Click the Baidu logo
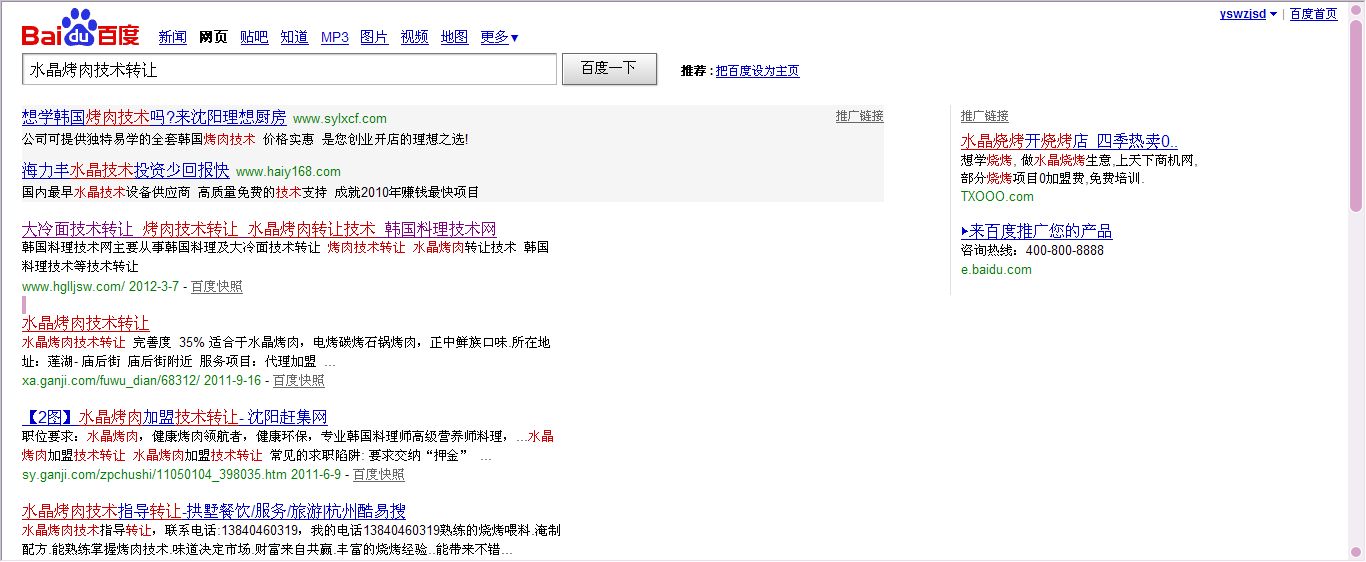The width and height of the screenshot is (1366, 562). (x=81, y=31)
